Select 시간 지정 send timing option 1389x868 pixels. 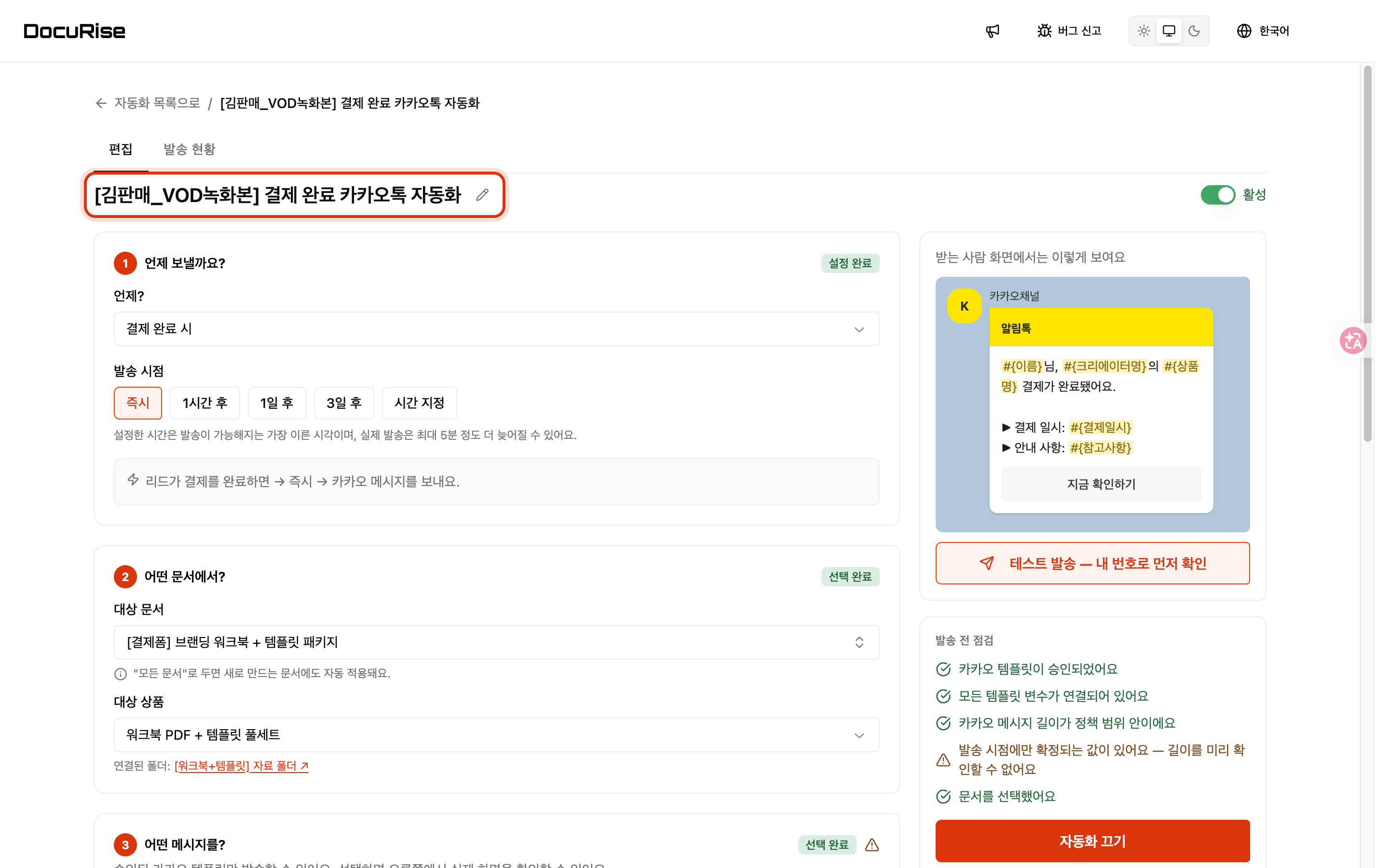(420, 403)
